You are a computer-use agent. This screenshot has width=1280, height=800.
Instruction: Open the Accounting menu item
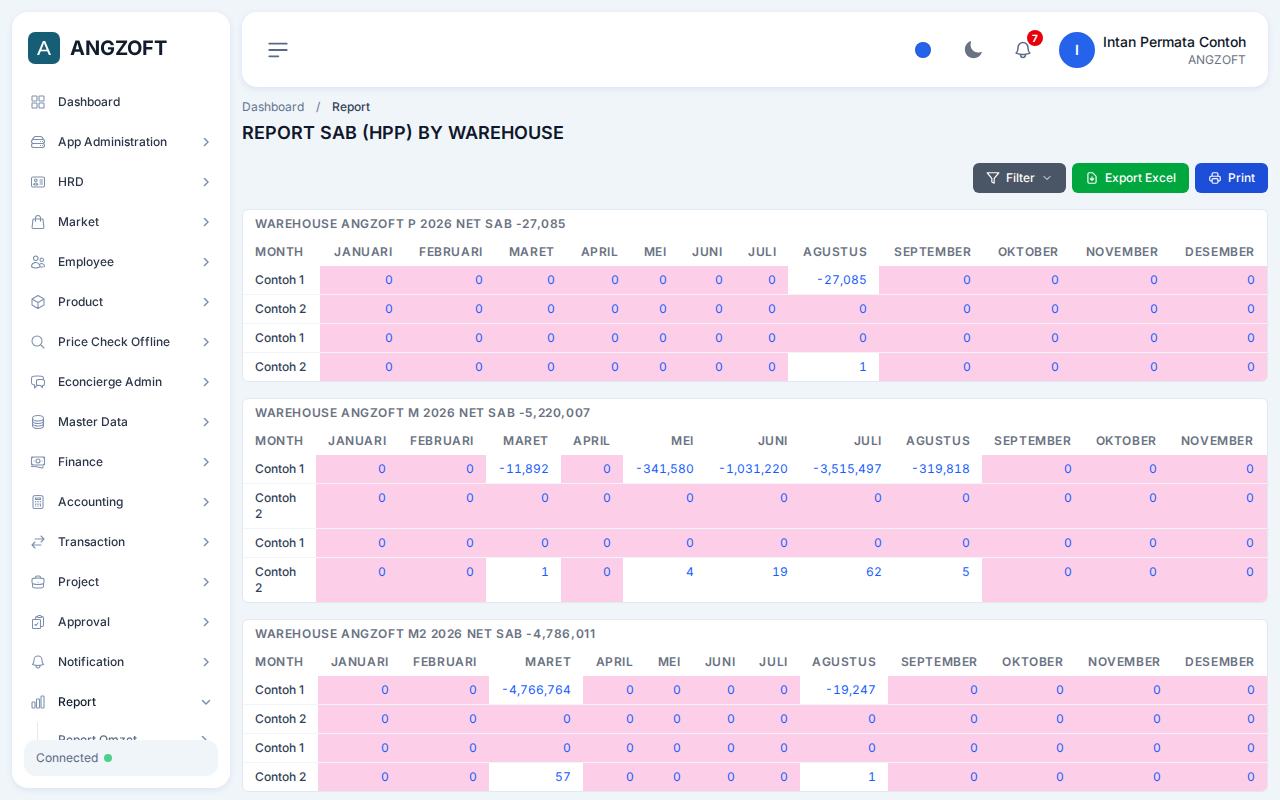tap(120, 502)
